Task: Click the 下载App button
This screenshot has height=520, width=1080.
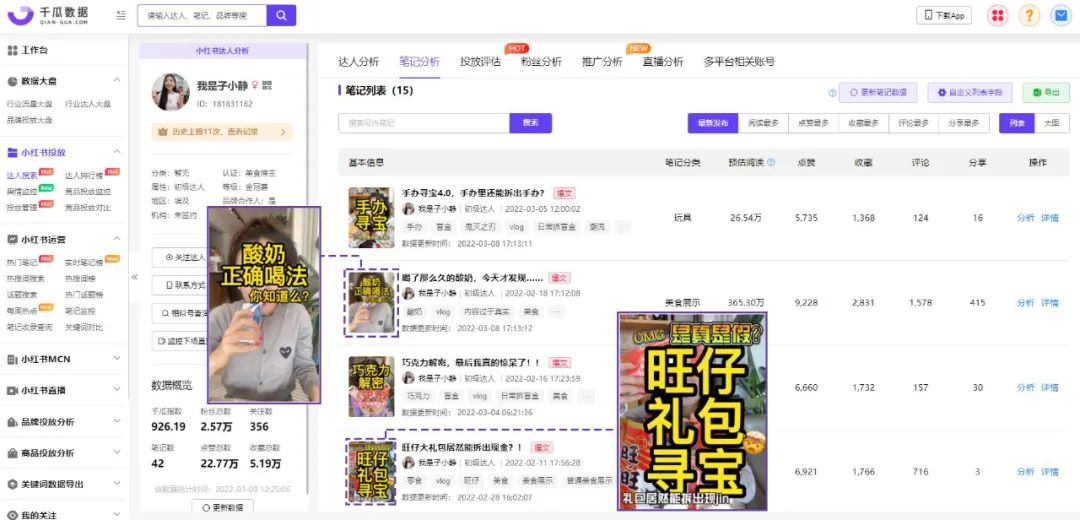Action: [x=944, y=15]
